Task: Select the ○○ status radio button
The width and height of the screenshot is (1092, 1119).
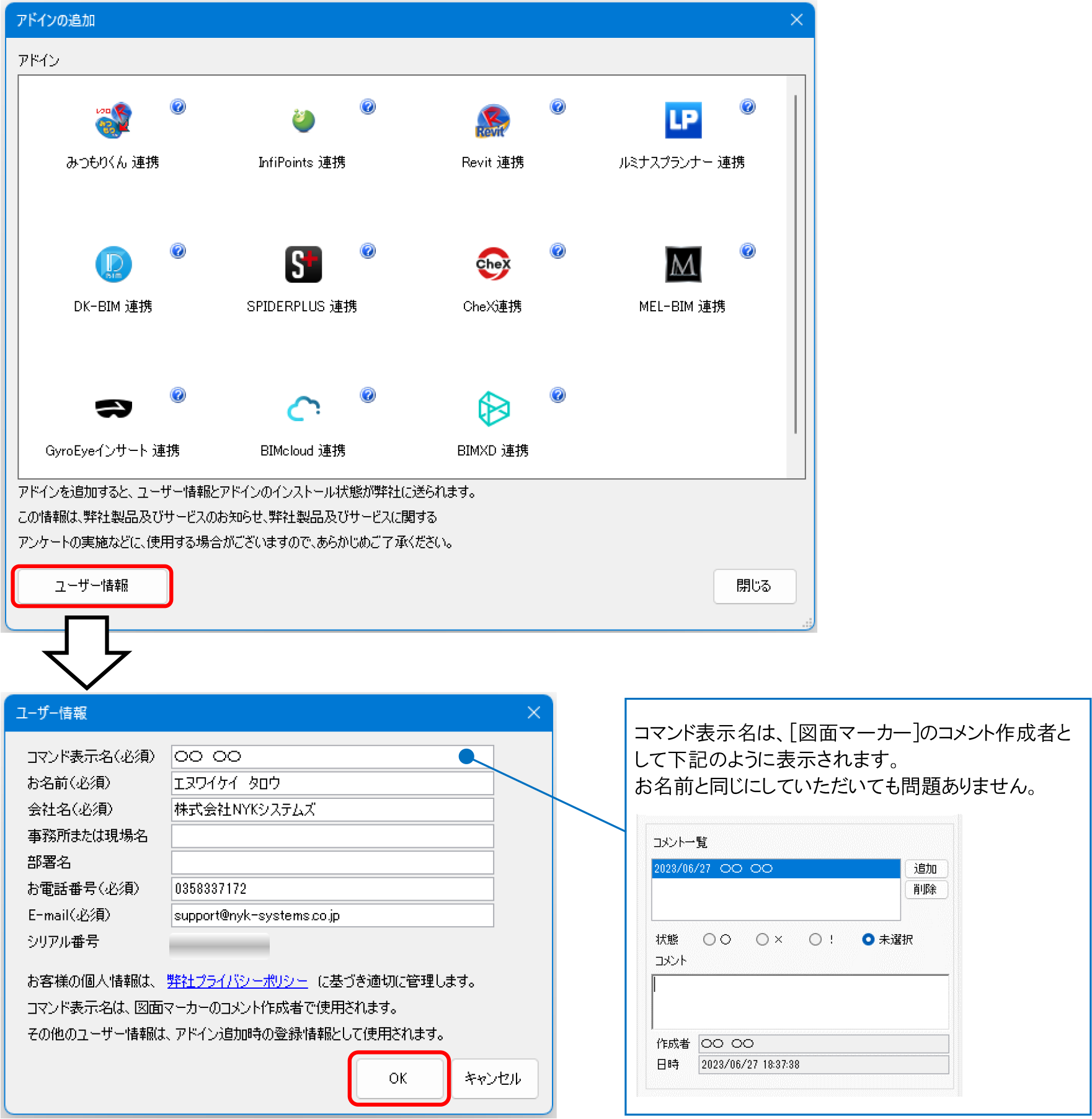Action: 709,940
